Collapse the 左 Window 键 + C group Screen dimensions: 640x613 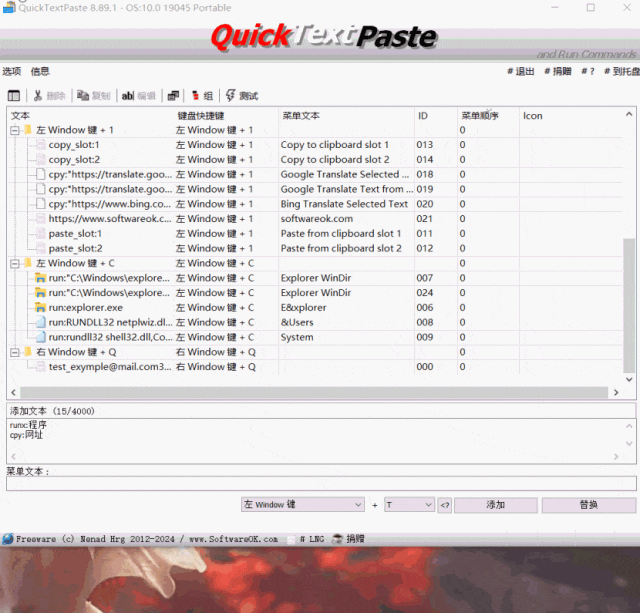[15, 264]
